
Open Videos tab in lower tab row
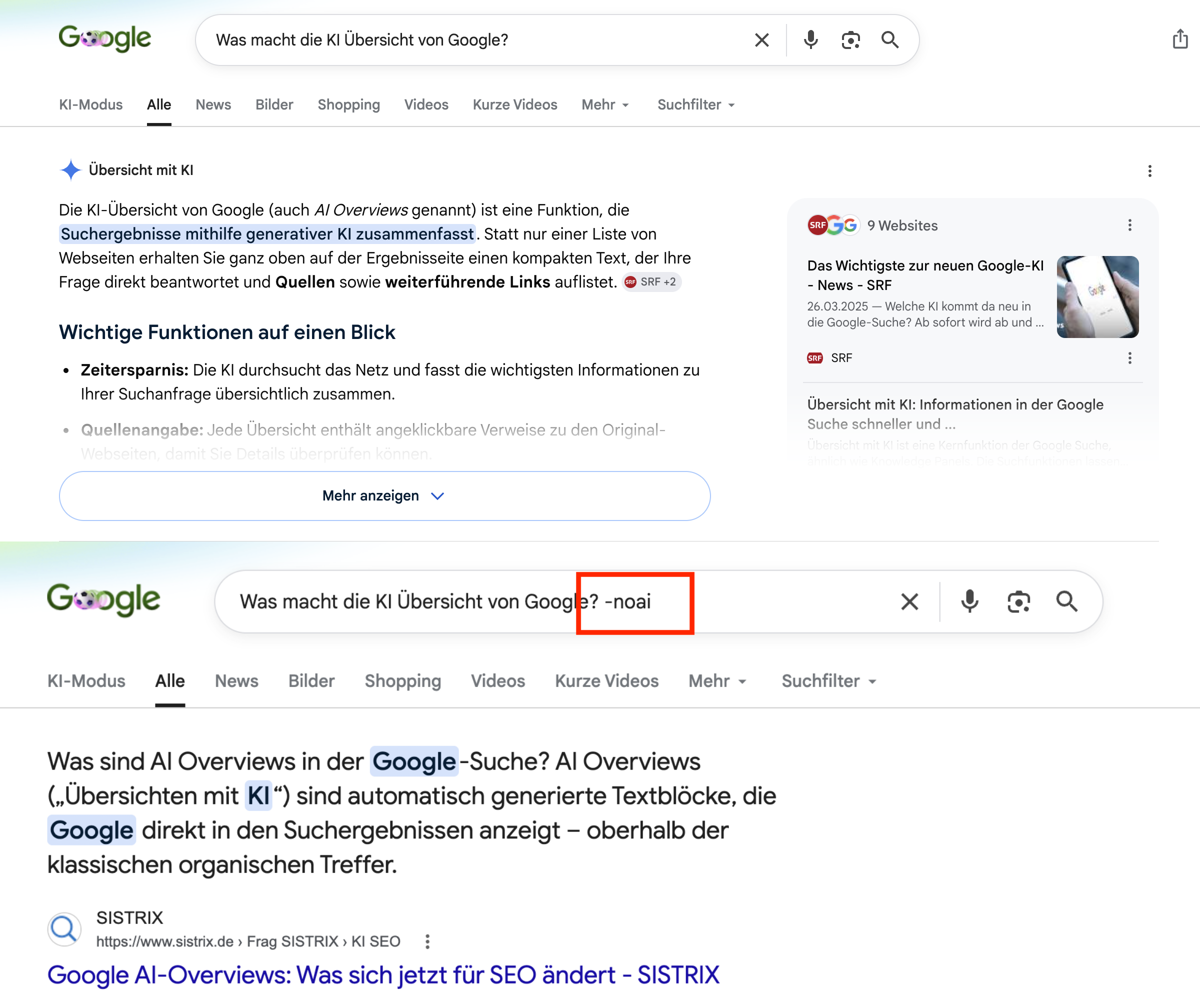coord(497,681)
